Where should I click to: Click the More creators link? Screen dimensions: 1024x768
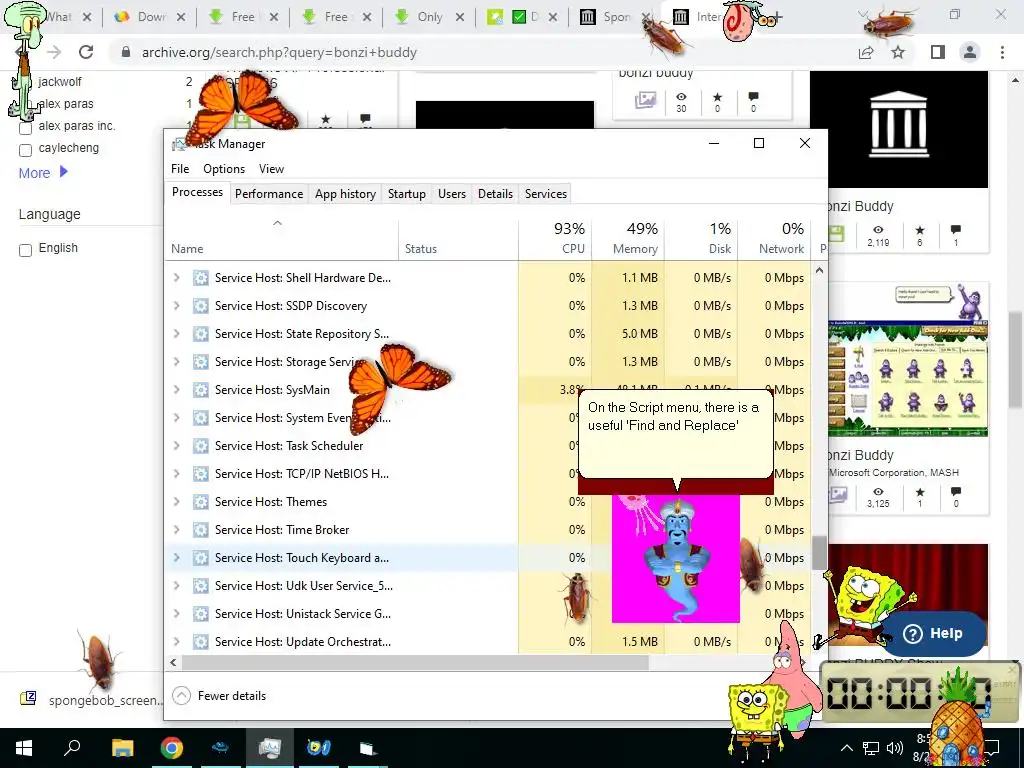click(43, 173)
